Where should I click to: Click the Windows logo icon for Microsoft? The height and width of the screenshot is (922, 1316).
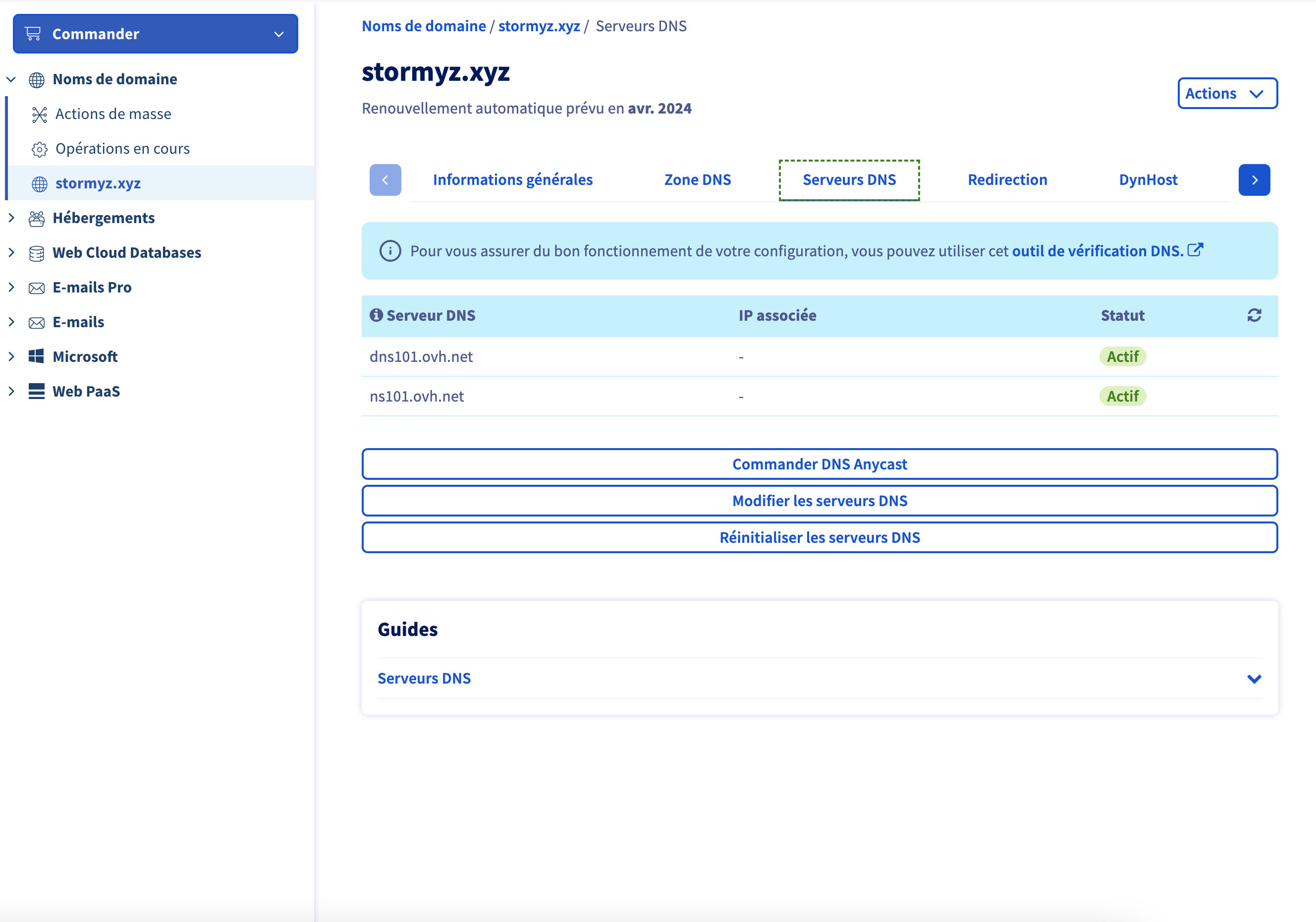pyautogui.click(x=36, y=356)
